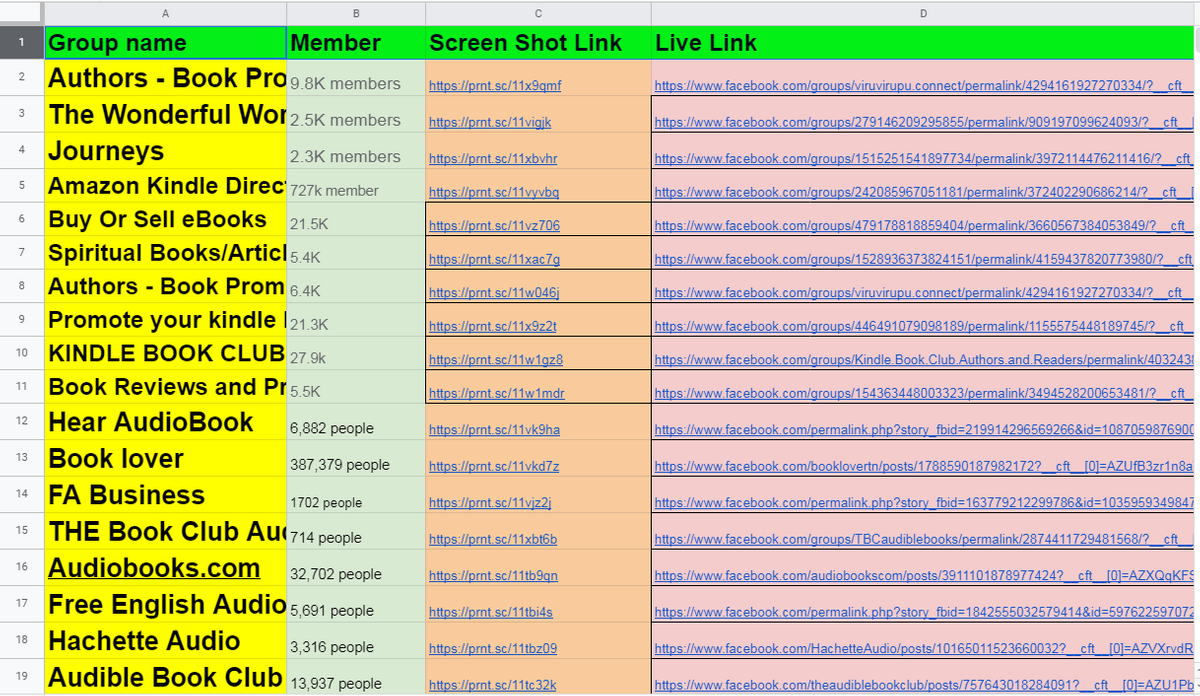Open screenshot link prnt.sc/11vk9ha

pyautogui.click(x=494, y=430)
